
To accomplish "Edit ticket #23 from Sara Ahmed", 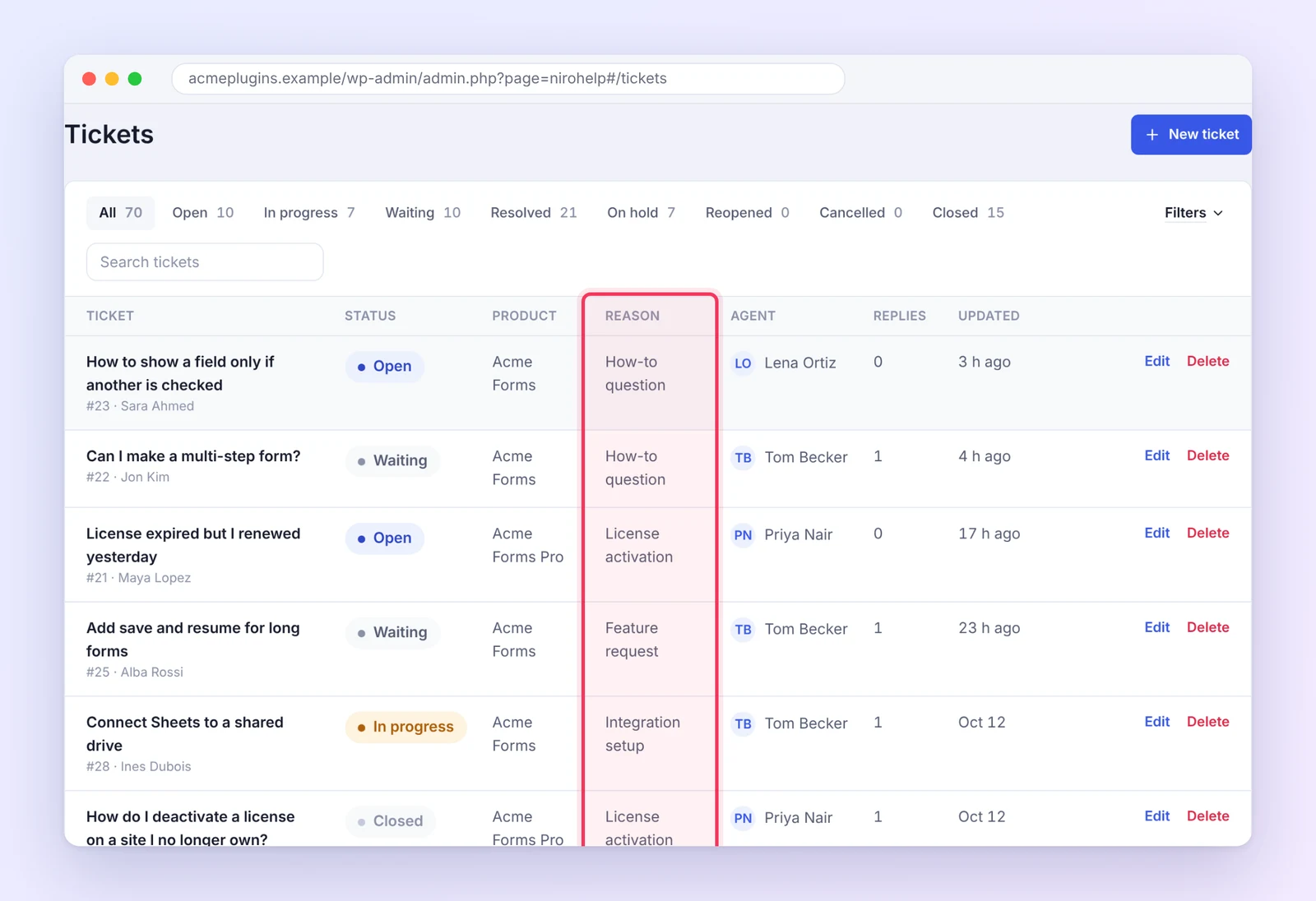I will point(1156,361).
